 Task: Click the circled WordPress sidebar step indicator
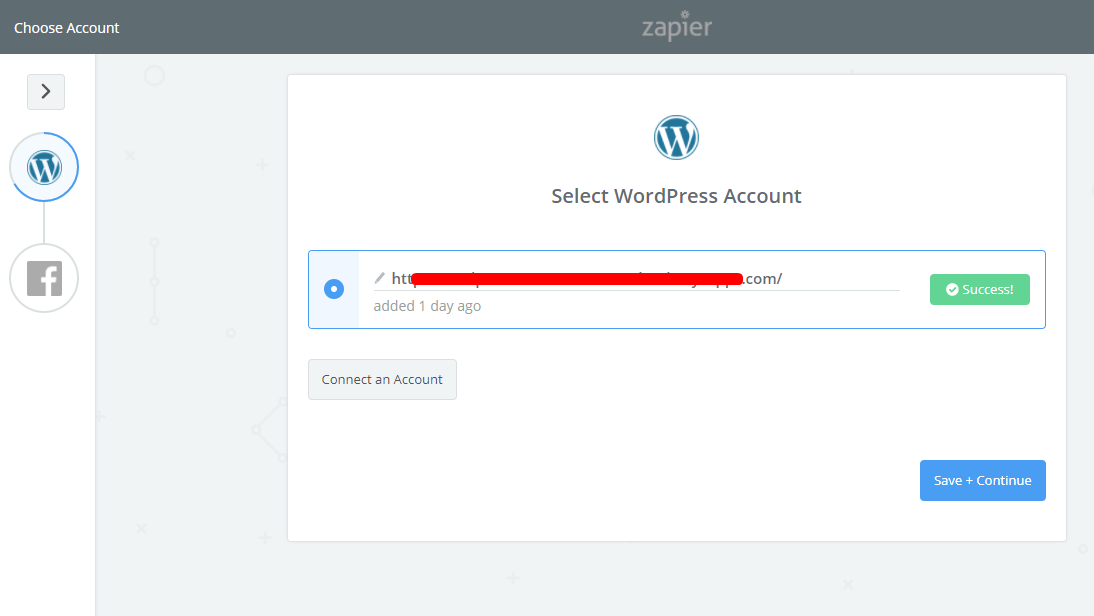[x=44, y=167]
